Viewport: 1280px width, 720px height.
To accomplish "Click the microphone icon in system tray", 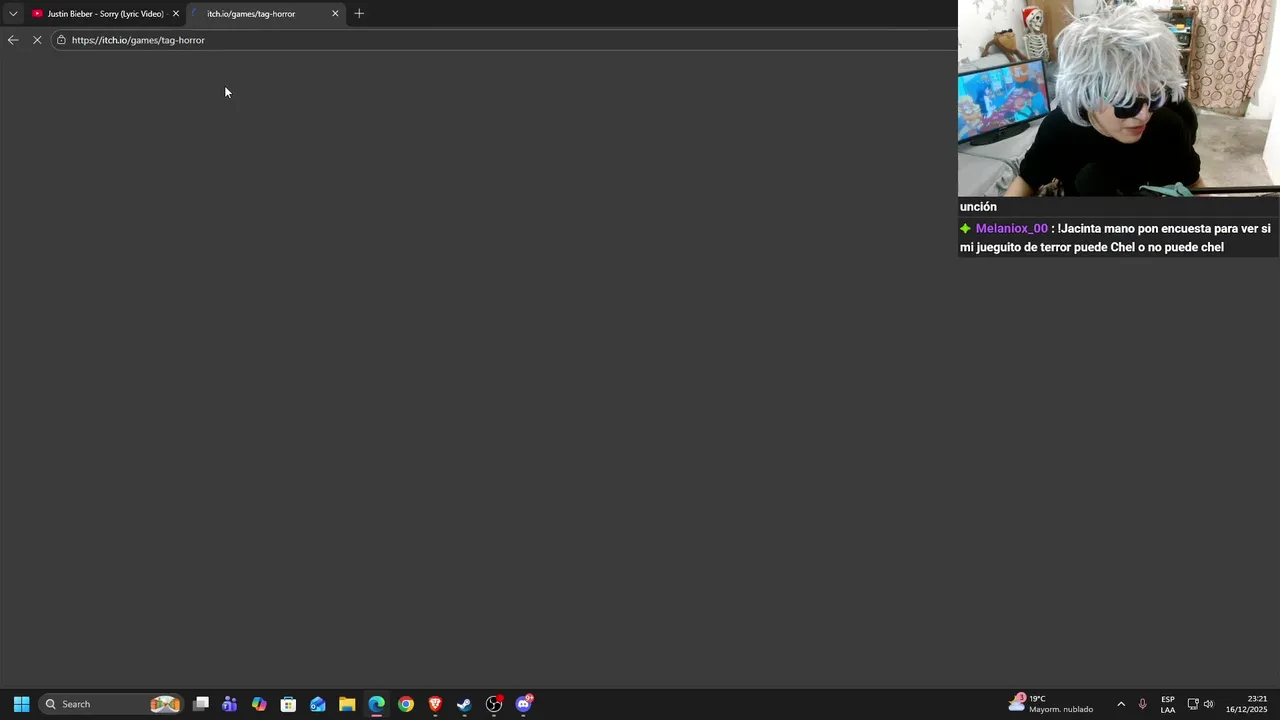I will [1143, 704].
